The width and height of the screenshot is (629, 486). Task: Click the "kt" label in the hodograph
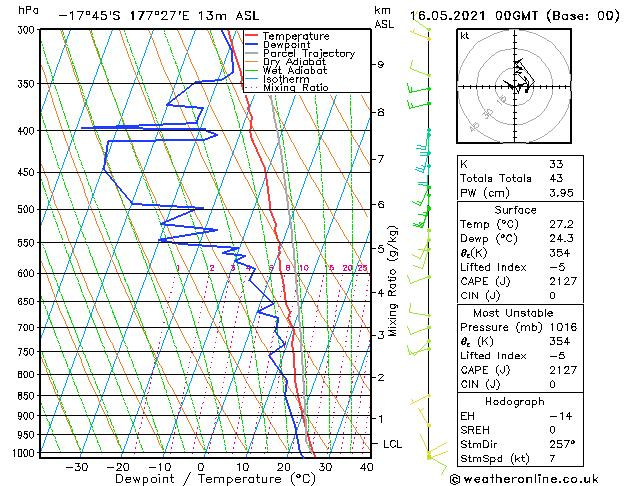pos(465,36)
